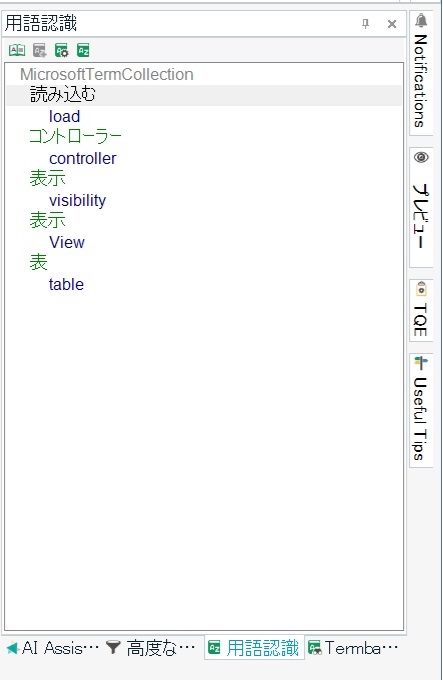
Task: Select the target term controller
Action: 82,158
